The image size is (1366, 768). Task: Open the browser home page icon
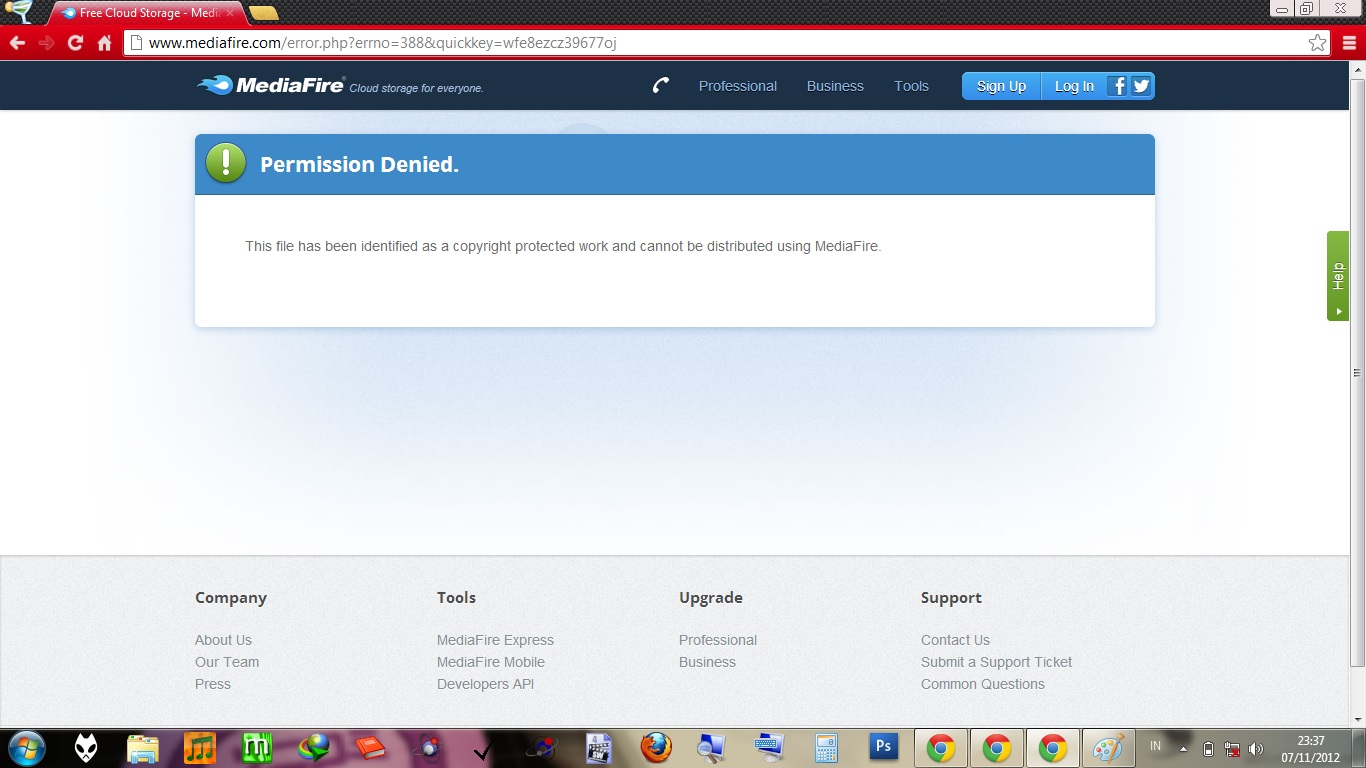tap(104, 43)
